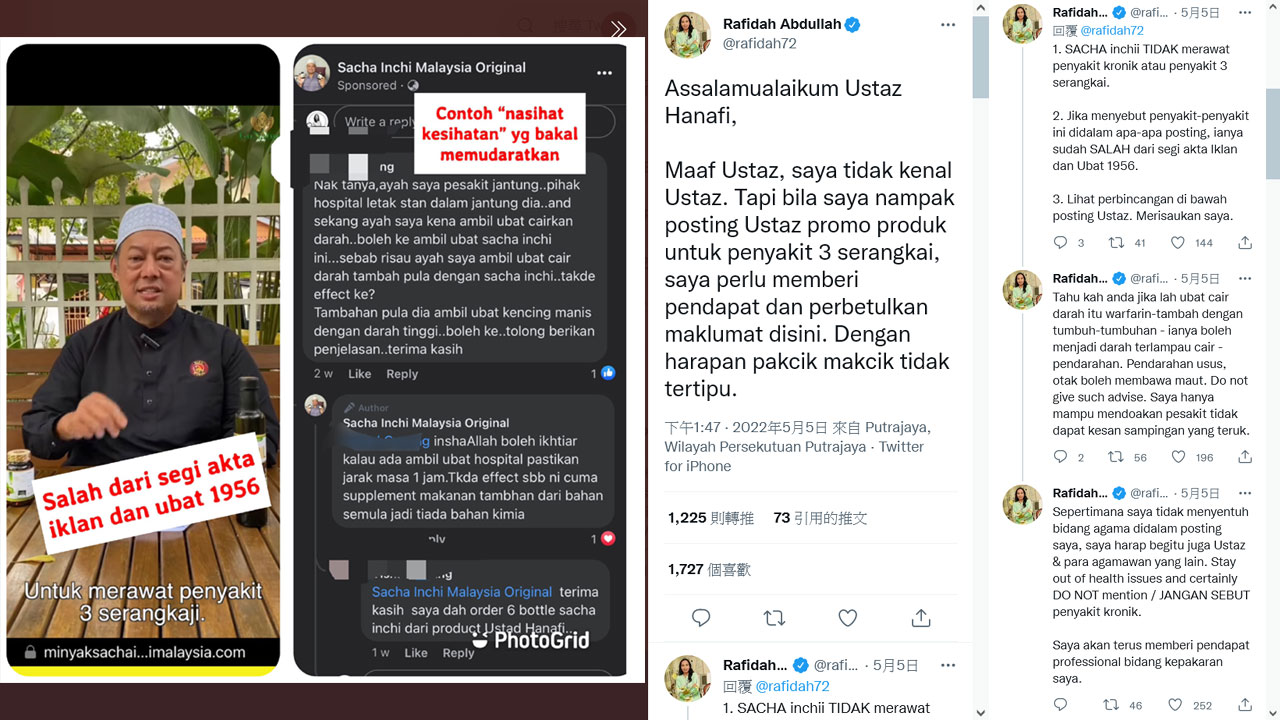Share the main tweet via share icon
1280x720 pixels.
click(921, 618)
